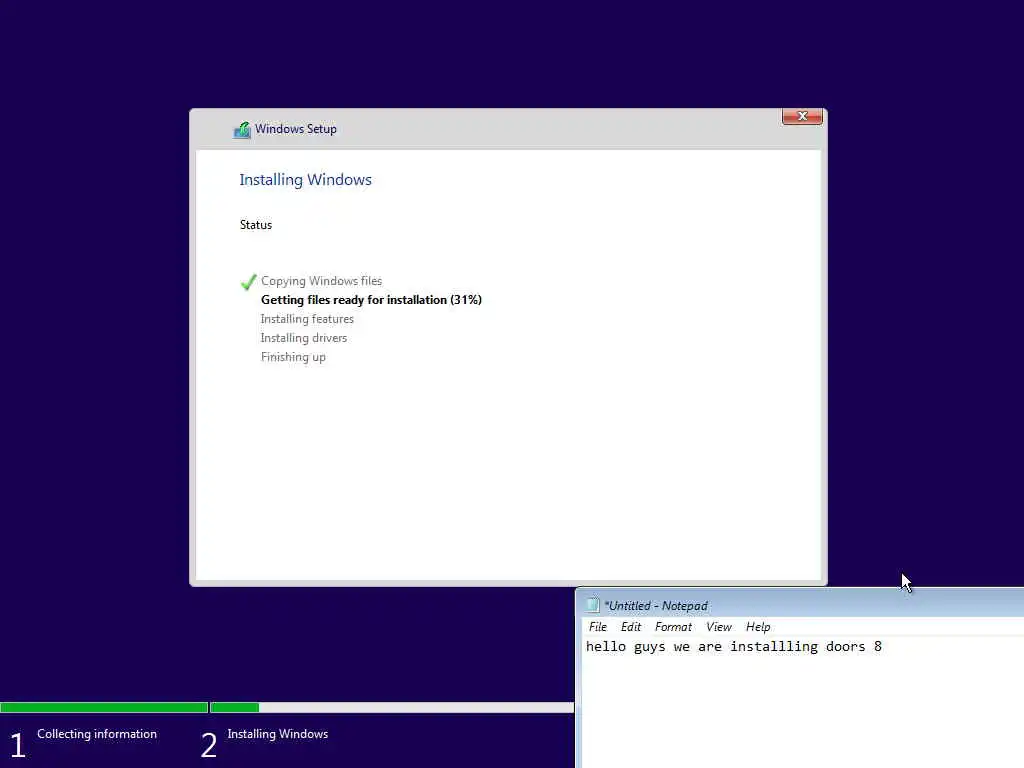
Task: Open the File menu in Notepad
Action: pyautogui.click(x=598, y=627)
